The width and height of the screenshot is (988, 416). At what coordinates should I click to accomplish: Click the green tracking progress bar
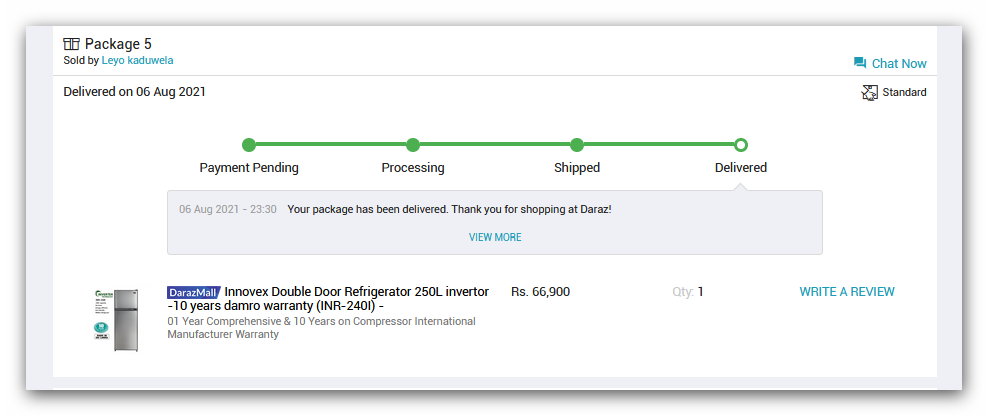pyautogui.click(x=495, y=146)
